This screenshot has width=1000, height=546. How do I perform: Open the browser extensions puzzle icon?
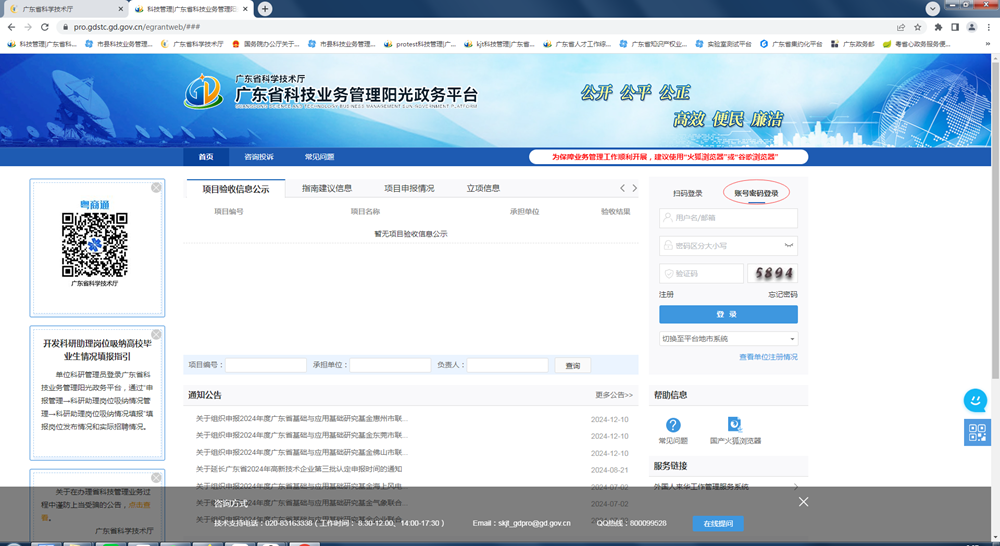938,27
